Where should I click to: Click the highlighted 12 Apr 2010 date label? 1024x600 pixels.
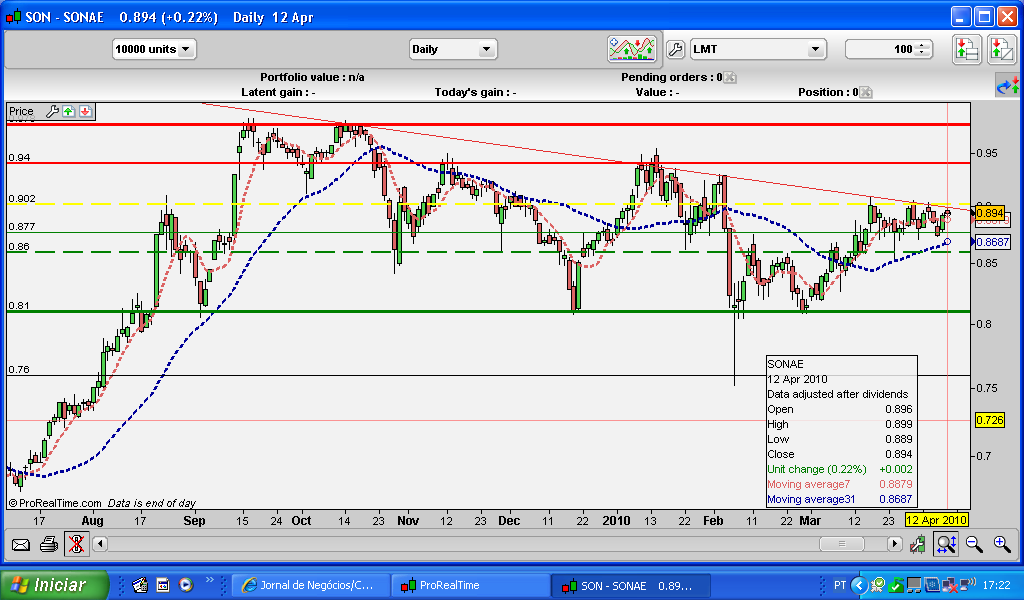tap(936, 520)
